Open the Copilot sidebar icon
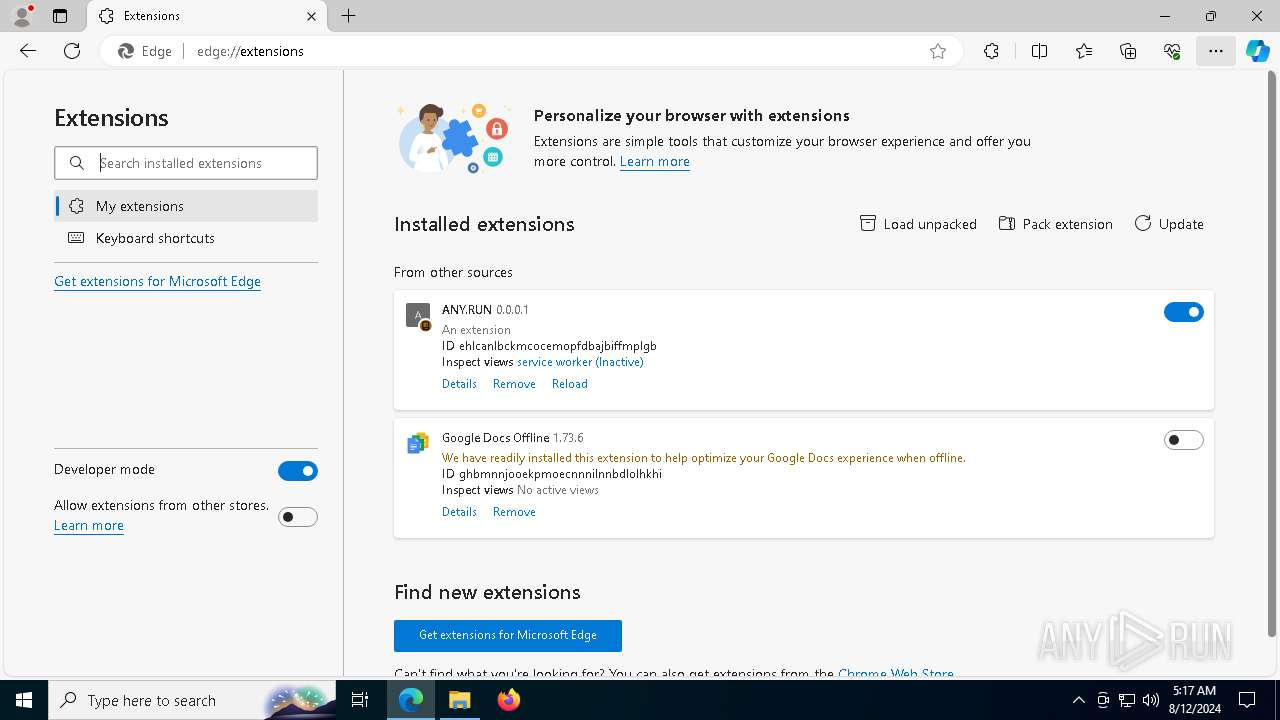Viewport: 1280px width, 720px height. [1257, 51]
